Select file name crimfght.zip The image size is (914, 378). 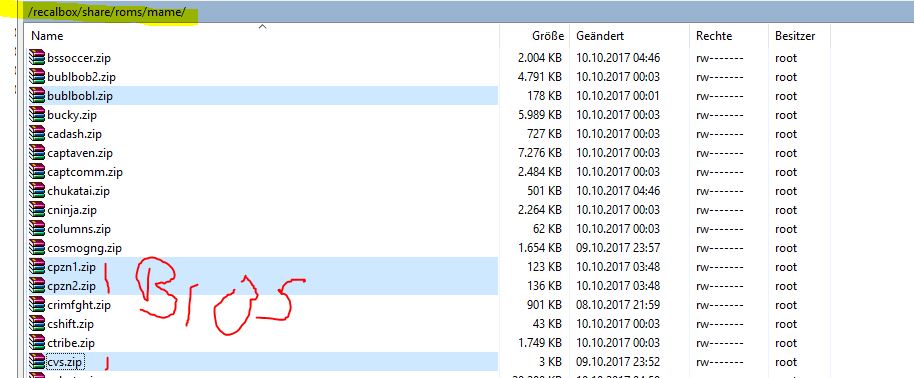(x=79, y=305)
